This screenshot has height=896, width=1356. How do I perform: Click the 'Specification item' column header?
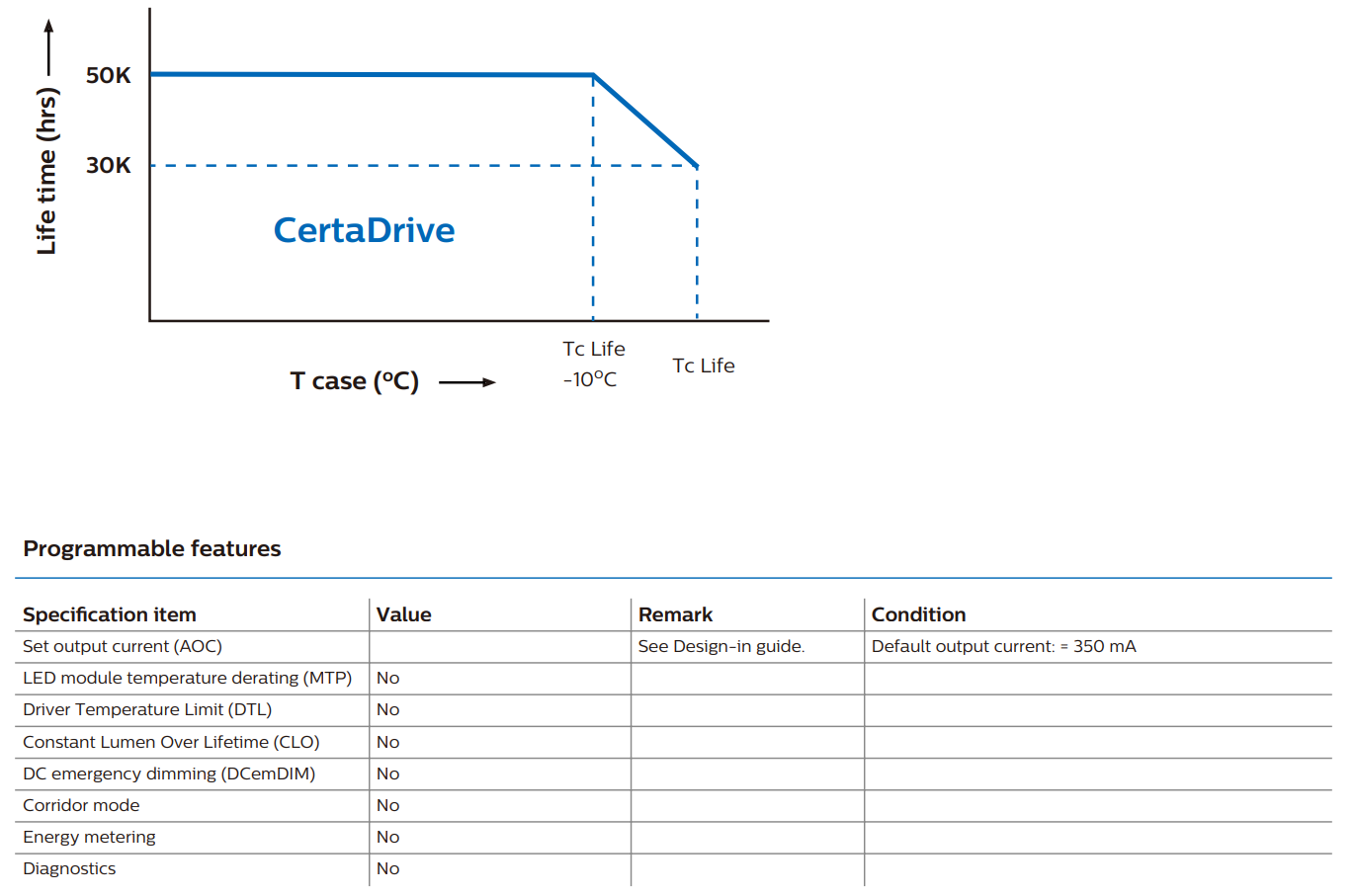pos(110,614)
